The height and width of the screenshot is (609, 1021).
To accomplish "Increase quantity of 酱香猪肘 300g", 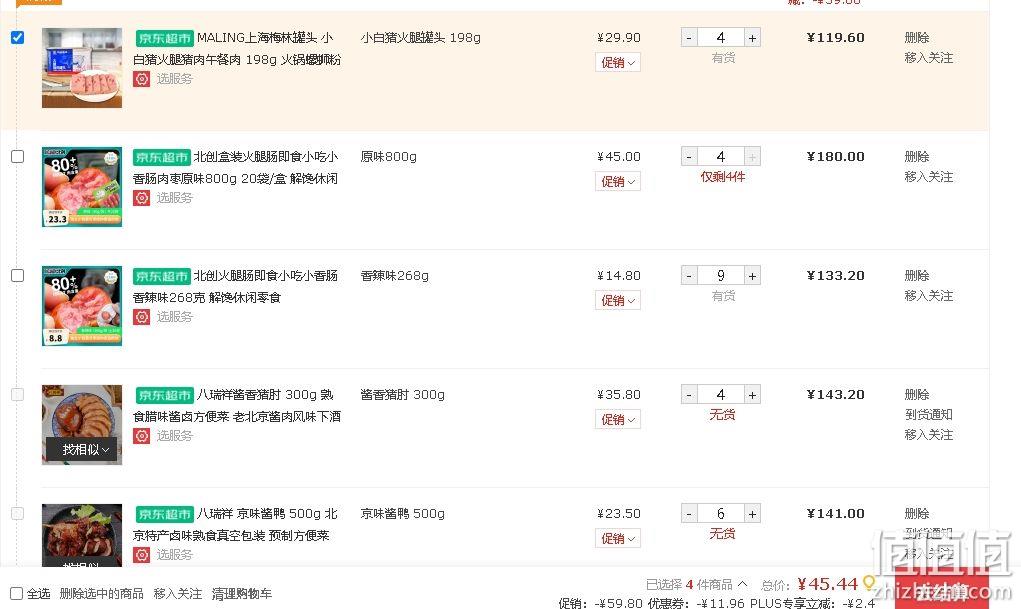I will point(752,395).
